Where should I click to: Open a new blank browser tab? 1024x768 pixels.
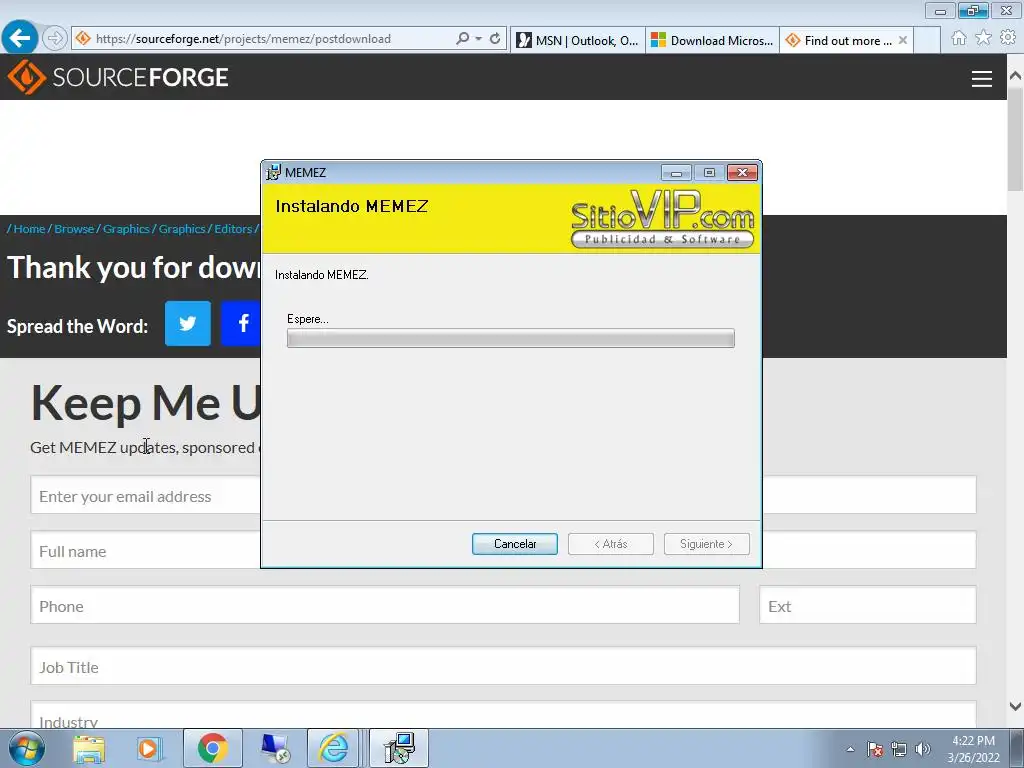click(x=927, y=40)
